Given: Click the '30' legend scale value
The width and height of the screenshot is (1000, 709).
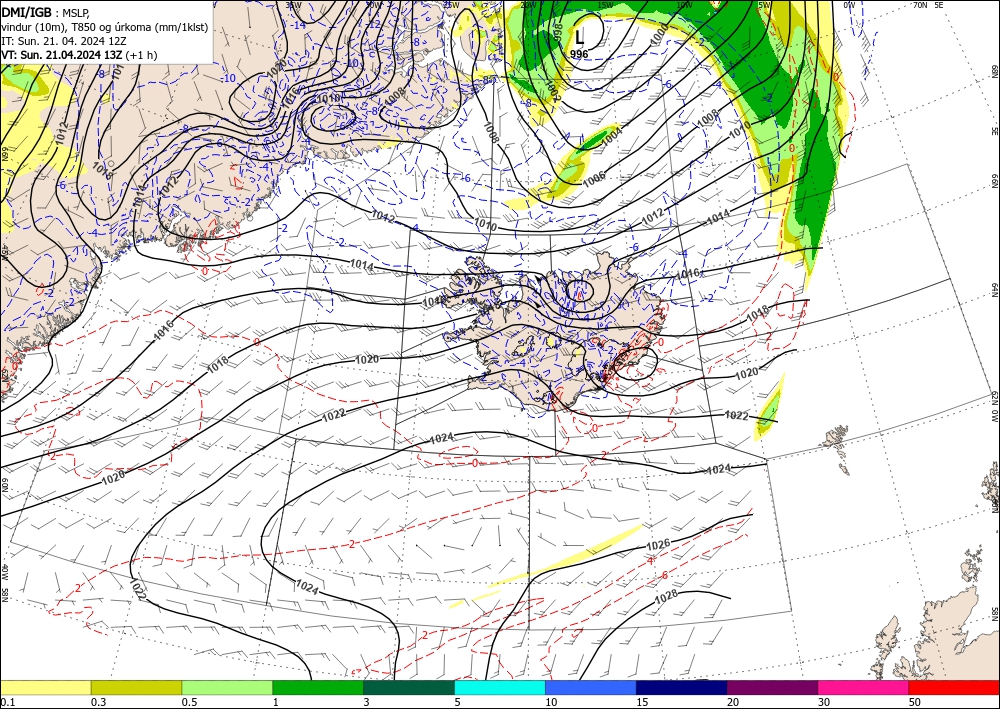Looking at the screenshot, I should click(x=824, y=702).
